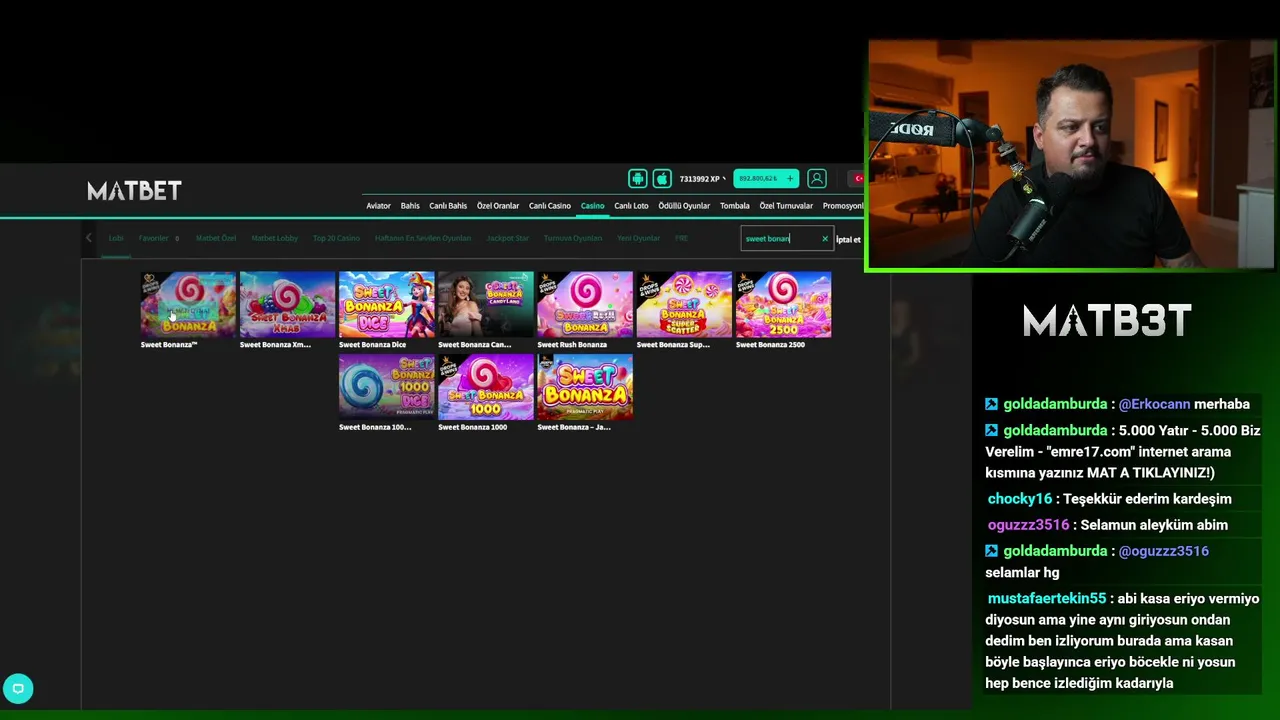Screen dimensions: 1280x720
Task: Click chat username mustafaertekin55
Action: tap(1047, 598)
